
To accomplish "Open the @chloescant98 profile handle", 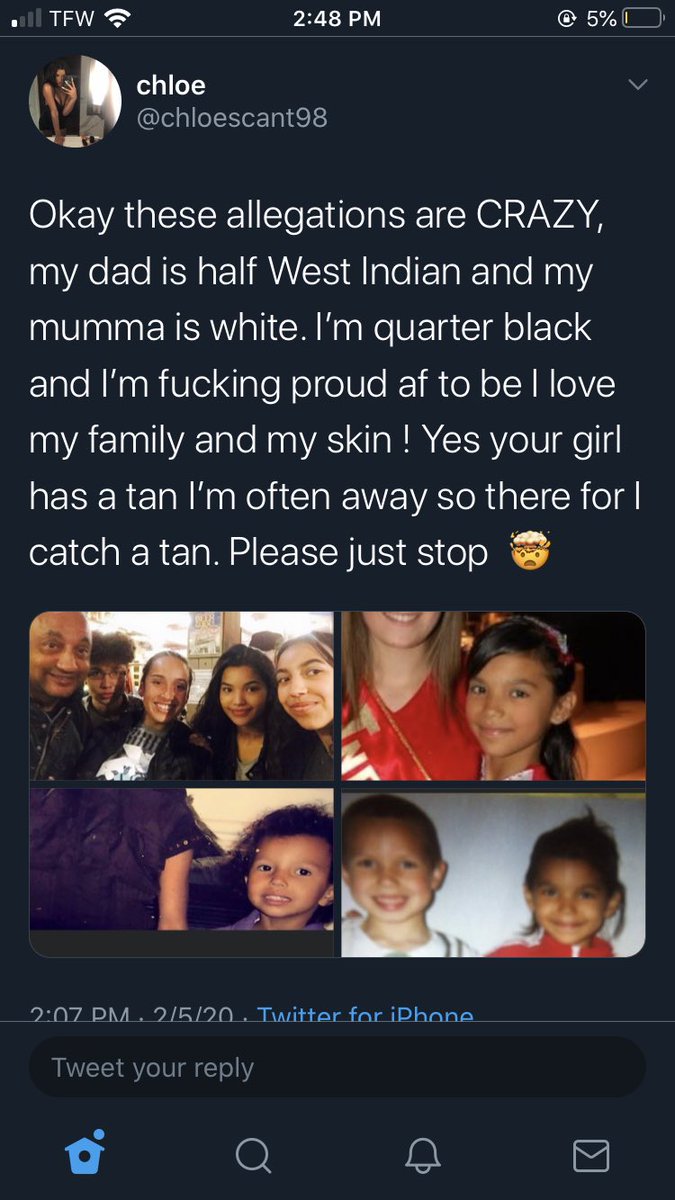I will tap(232, 119).
